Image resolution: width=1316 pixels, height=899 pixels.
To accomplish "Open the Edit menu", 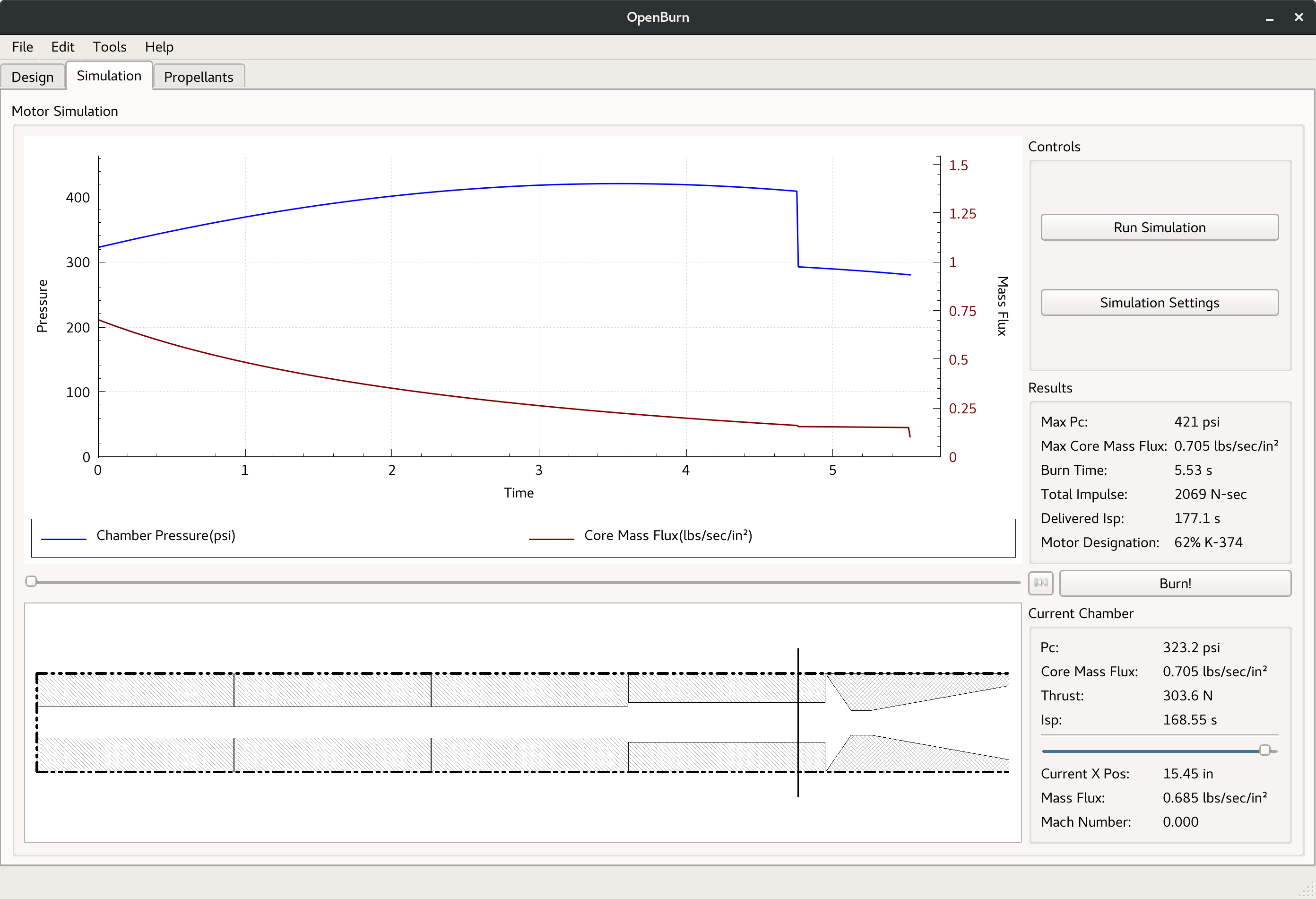I will (62, 47).
